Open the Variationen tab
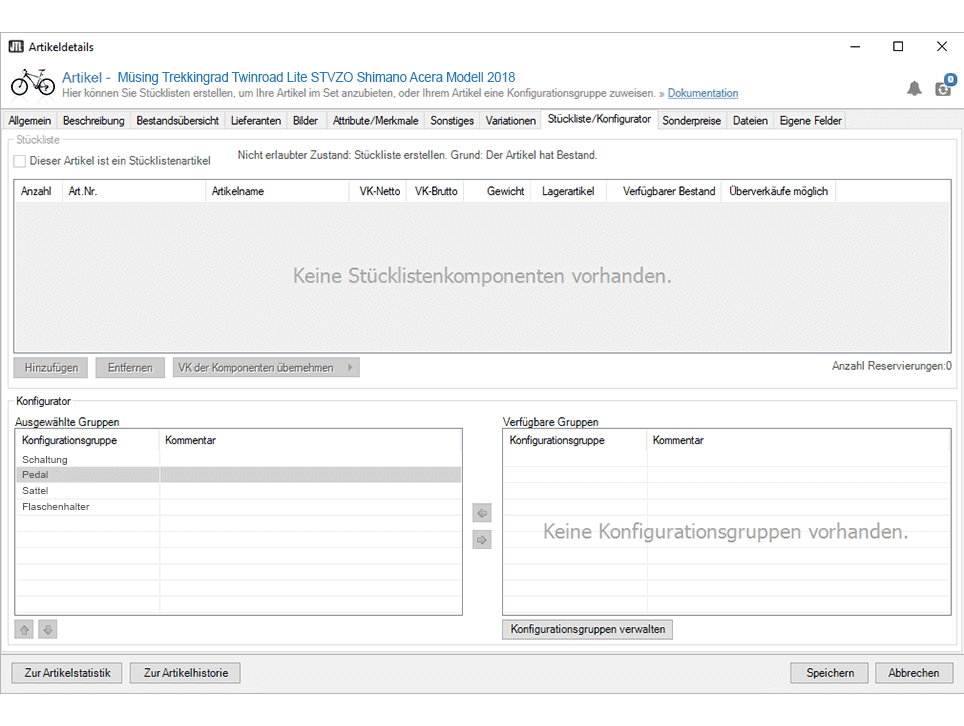This screenshot has height=726, width=964. tap(510, 121)
